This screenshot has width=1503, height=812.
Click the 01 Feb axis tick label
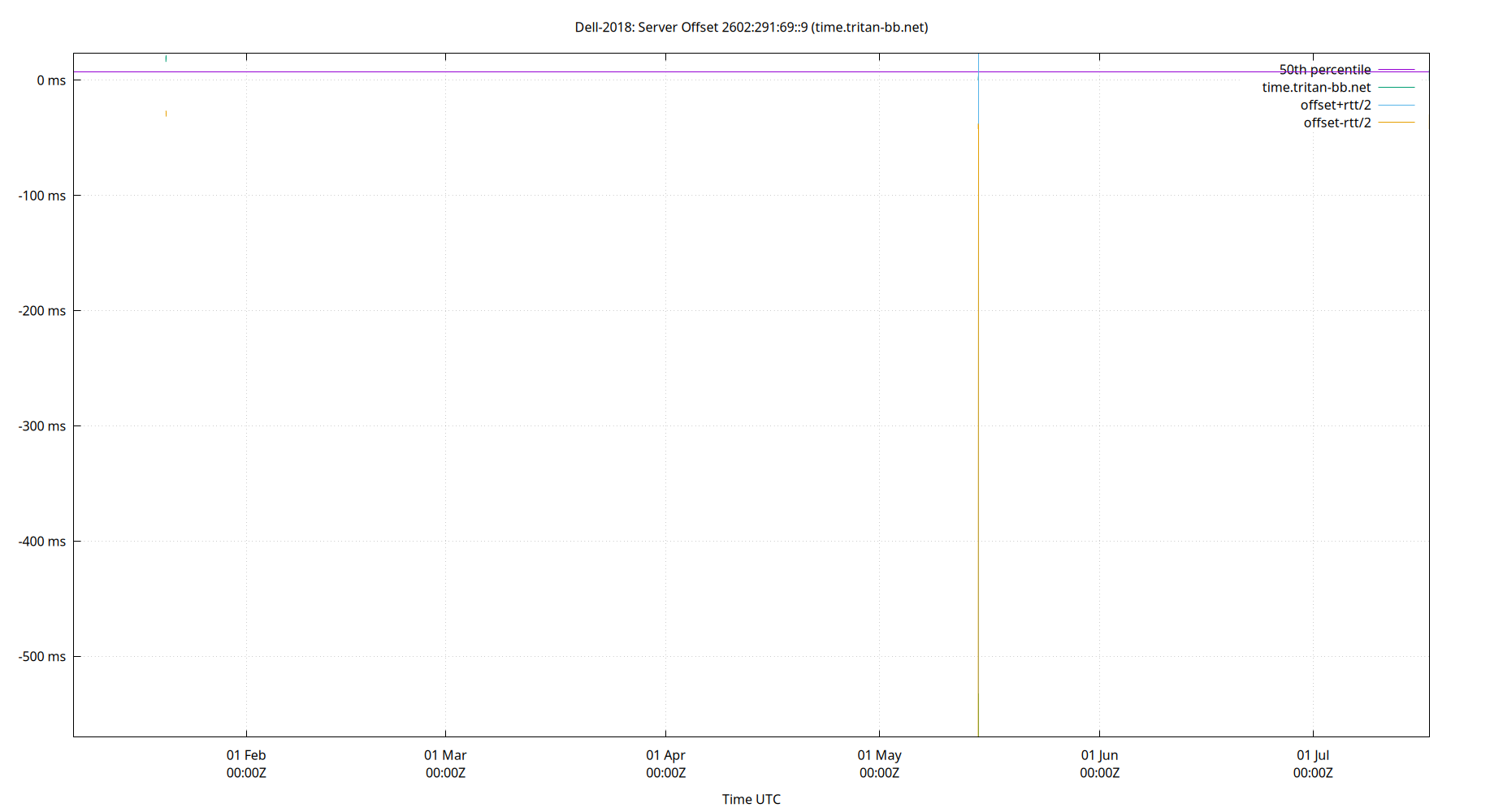[245, 755]
